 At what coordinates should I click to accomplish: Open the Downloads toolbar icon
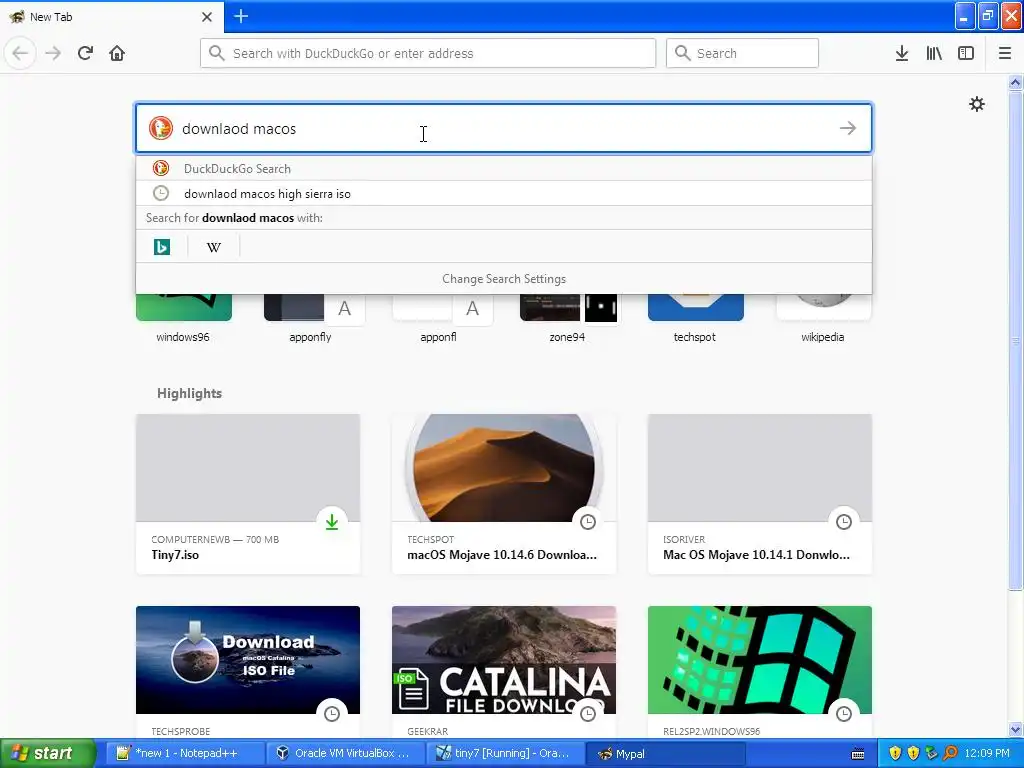[902, 53]
